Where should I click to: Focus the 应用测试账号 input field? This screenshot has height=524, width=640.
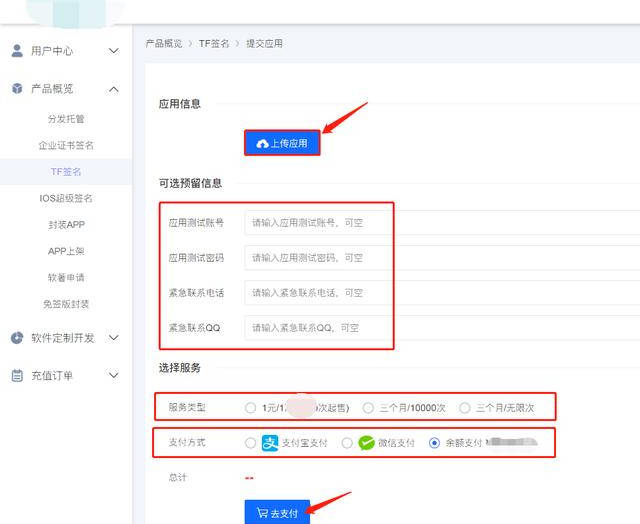tap(318, 223)
